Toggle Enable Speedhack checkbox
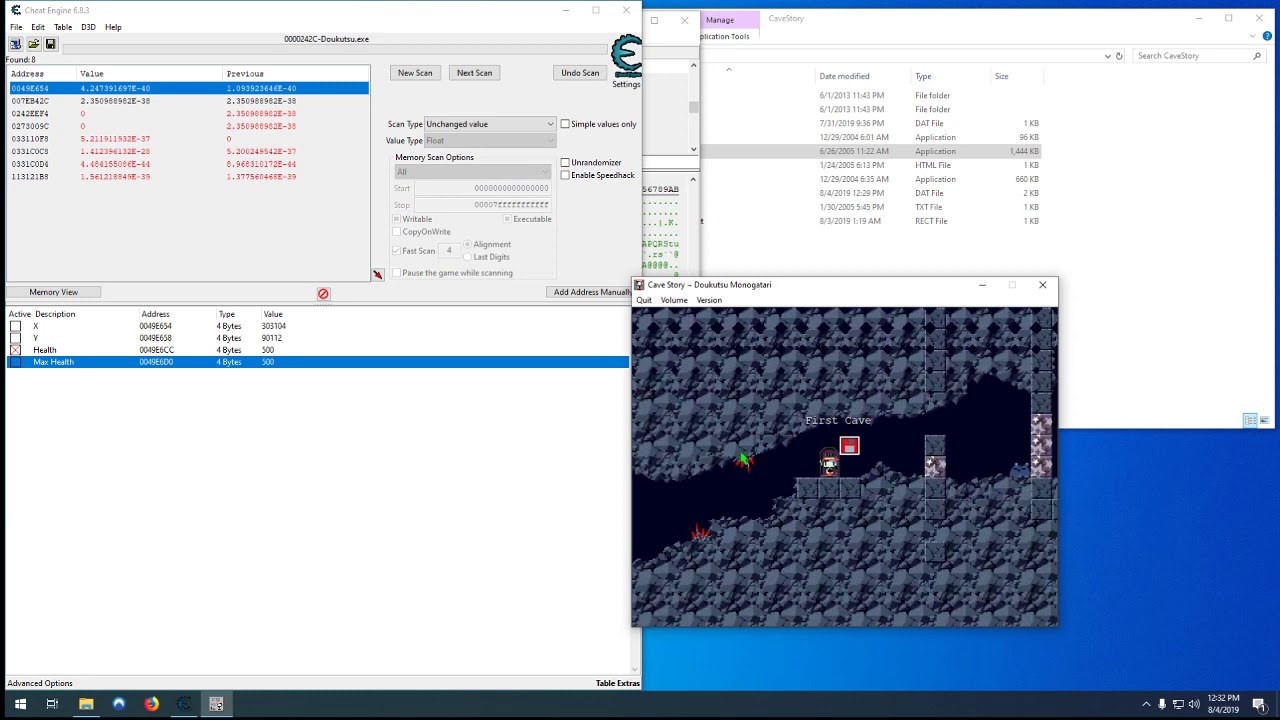 (565, 175)
